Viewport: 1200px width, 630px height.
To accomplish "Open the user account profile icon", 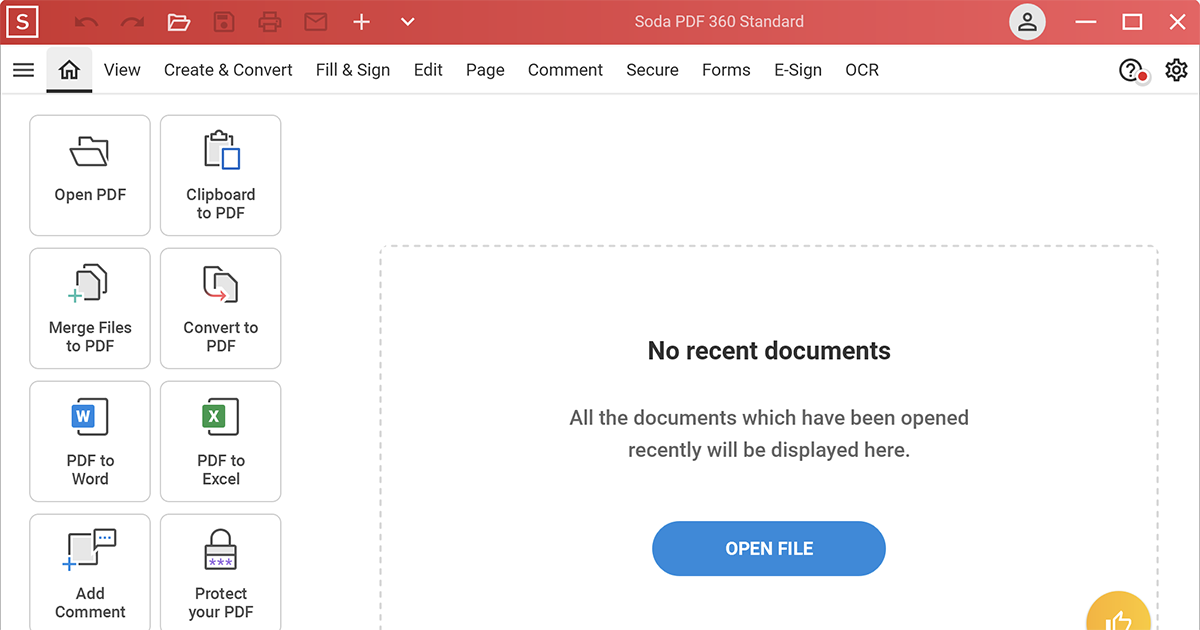I will tap(1027, 22).
